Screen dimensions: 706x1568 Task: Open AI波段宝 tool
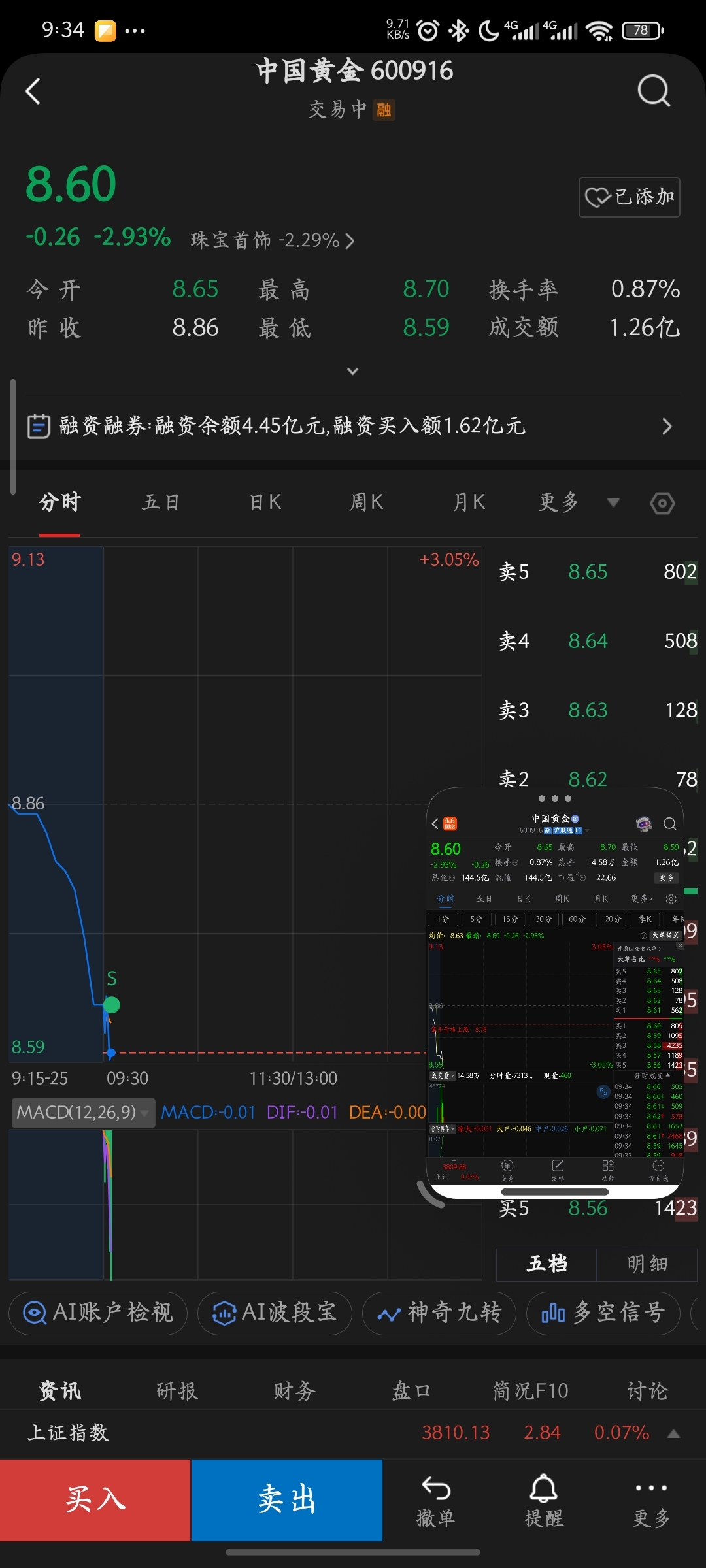[x=275, y=1313]
